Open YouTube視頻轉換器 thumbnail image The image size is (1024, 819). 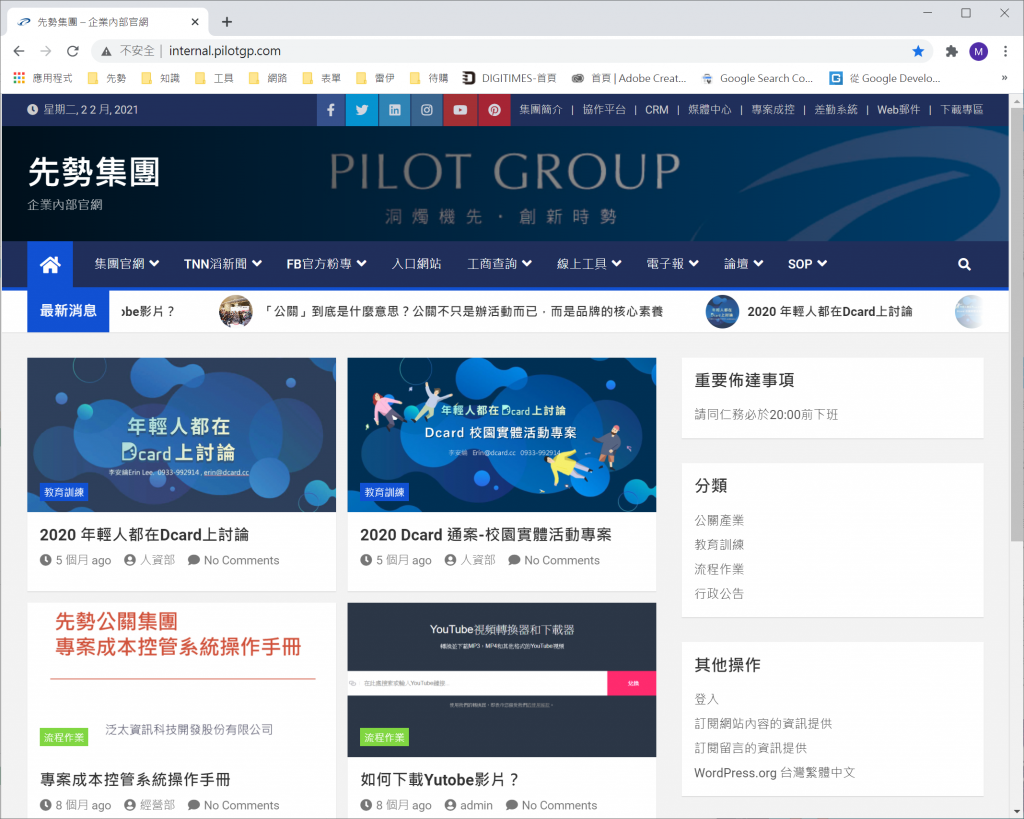point(502,680)
